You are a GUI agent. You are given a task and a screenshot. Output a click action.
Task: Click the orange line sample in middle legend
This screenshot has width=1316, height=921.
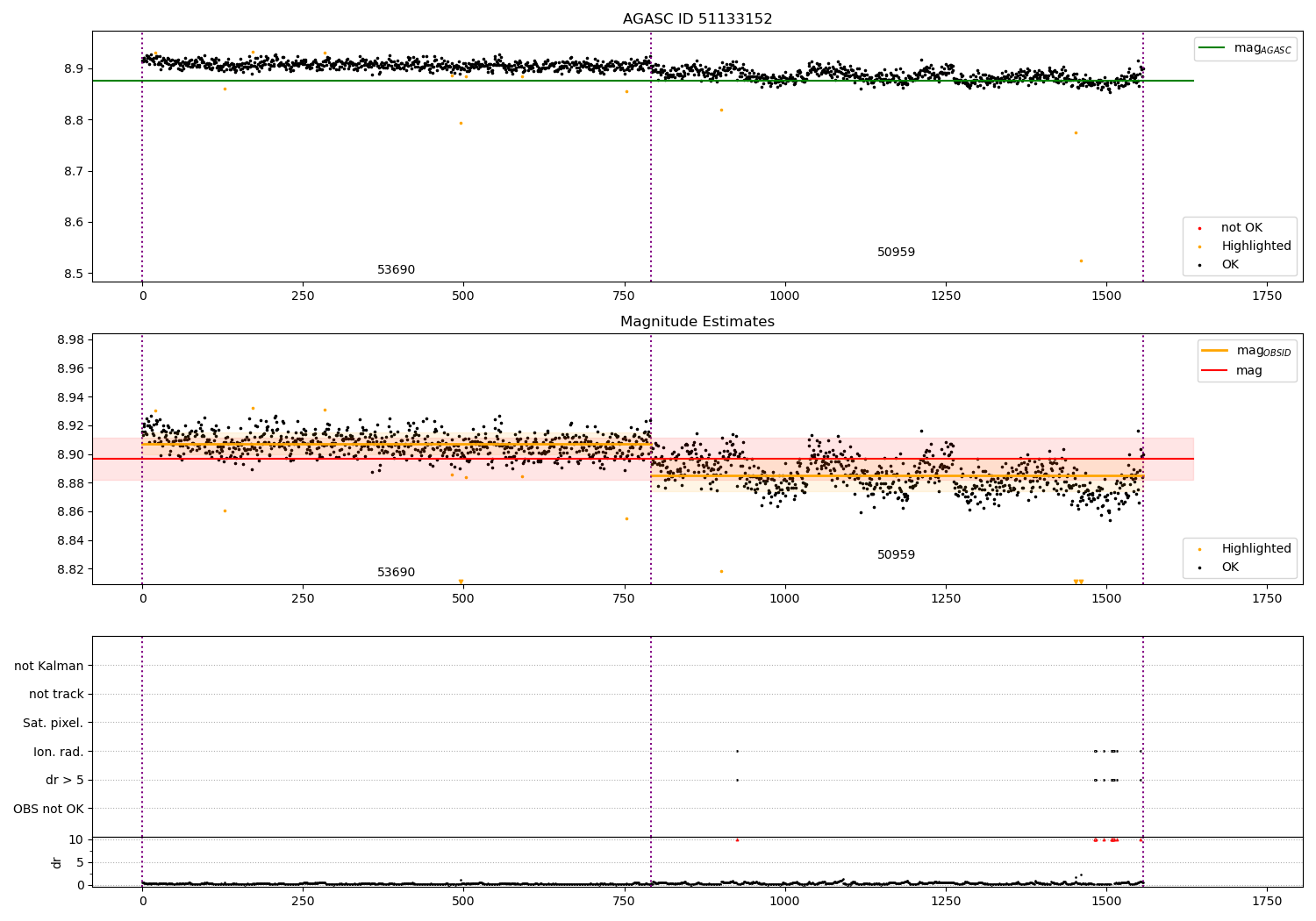(x=1215, y=351)
